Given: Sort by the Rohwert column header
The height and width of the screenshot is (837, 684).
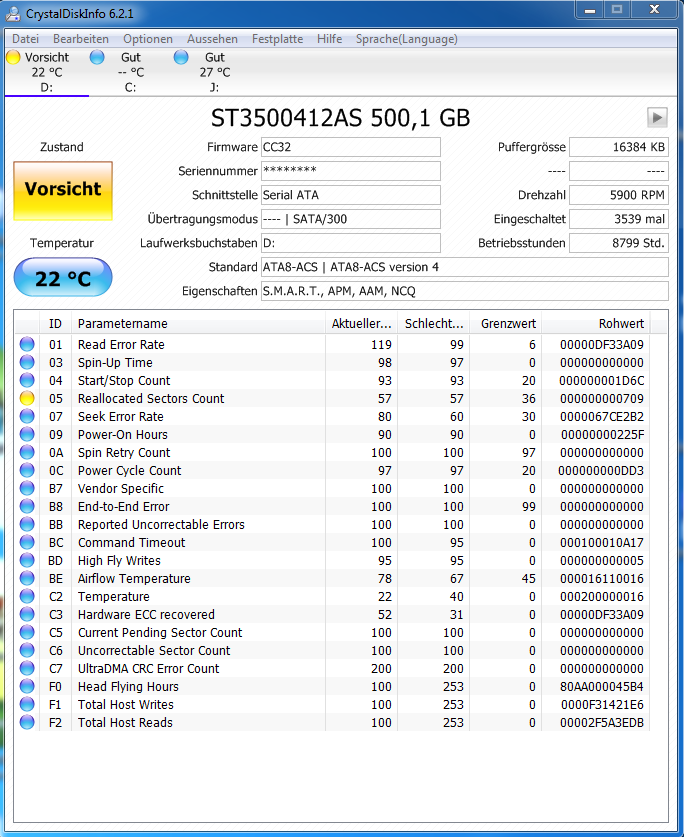Looking at the screenshot, I should tap(596, 323).
